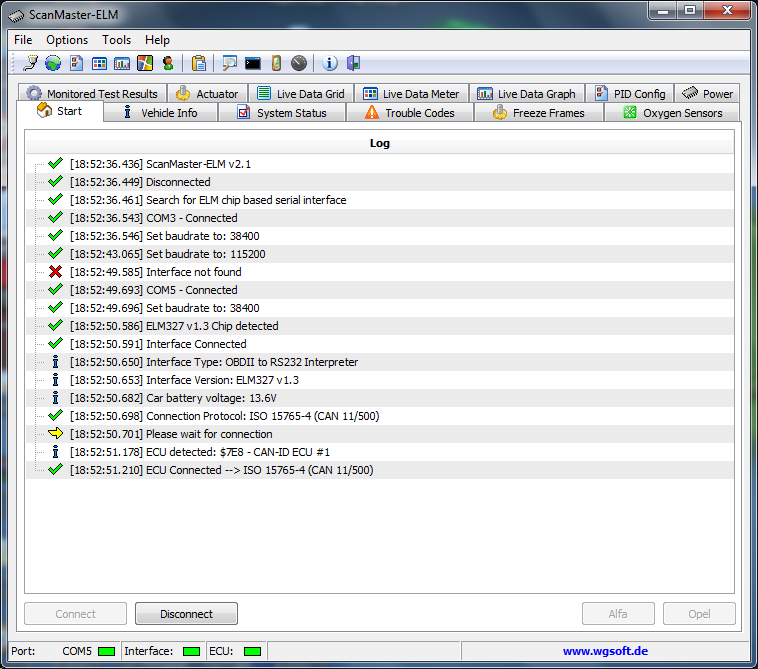Click the clipboard icon in toolbar
Screen dimensions: 758x669
pos(199,63)
